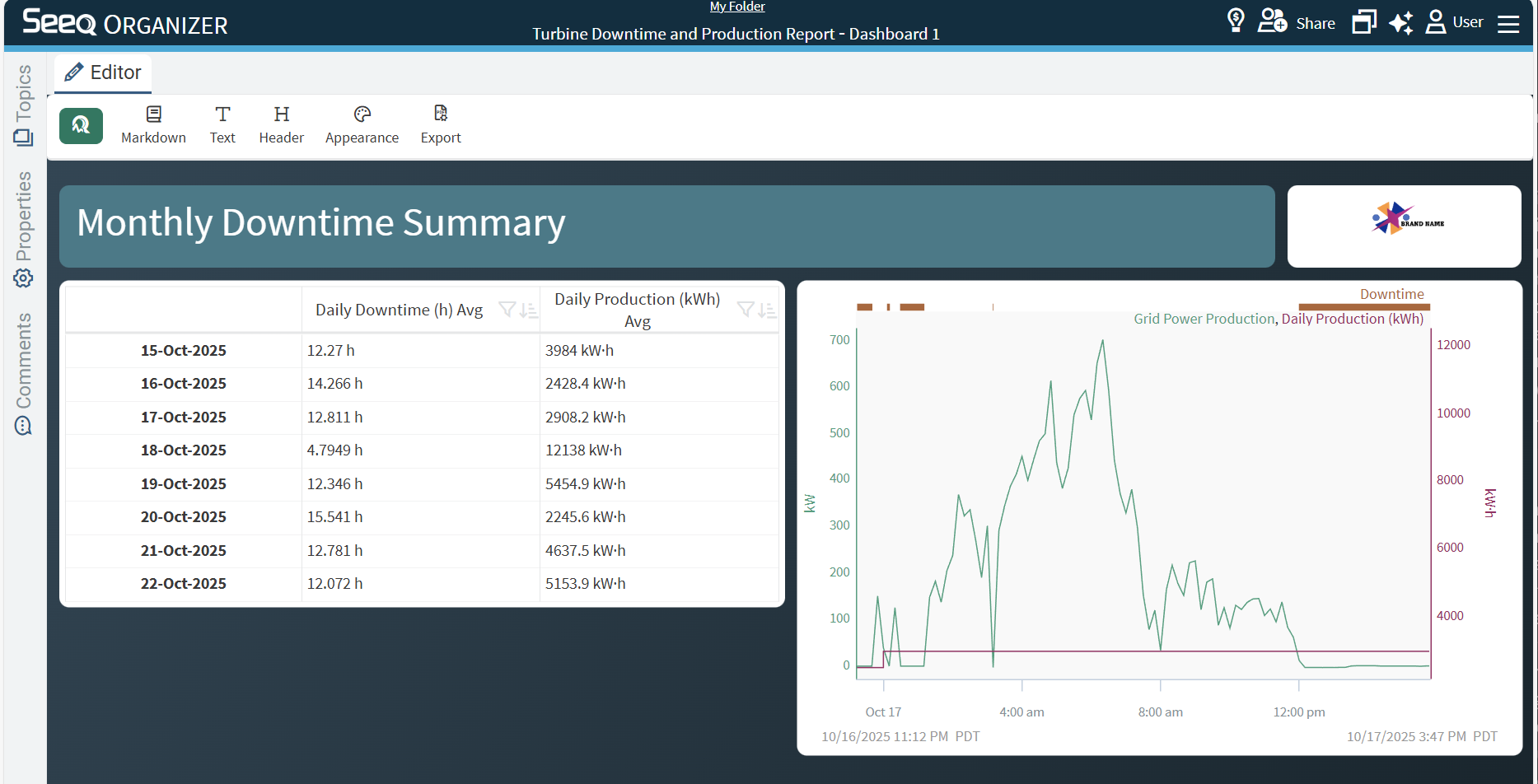Filter the Daily Production (kWh) Avg column
The image size is (1538, 784).
(746, 310)
